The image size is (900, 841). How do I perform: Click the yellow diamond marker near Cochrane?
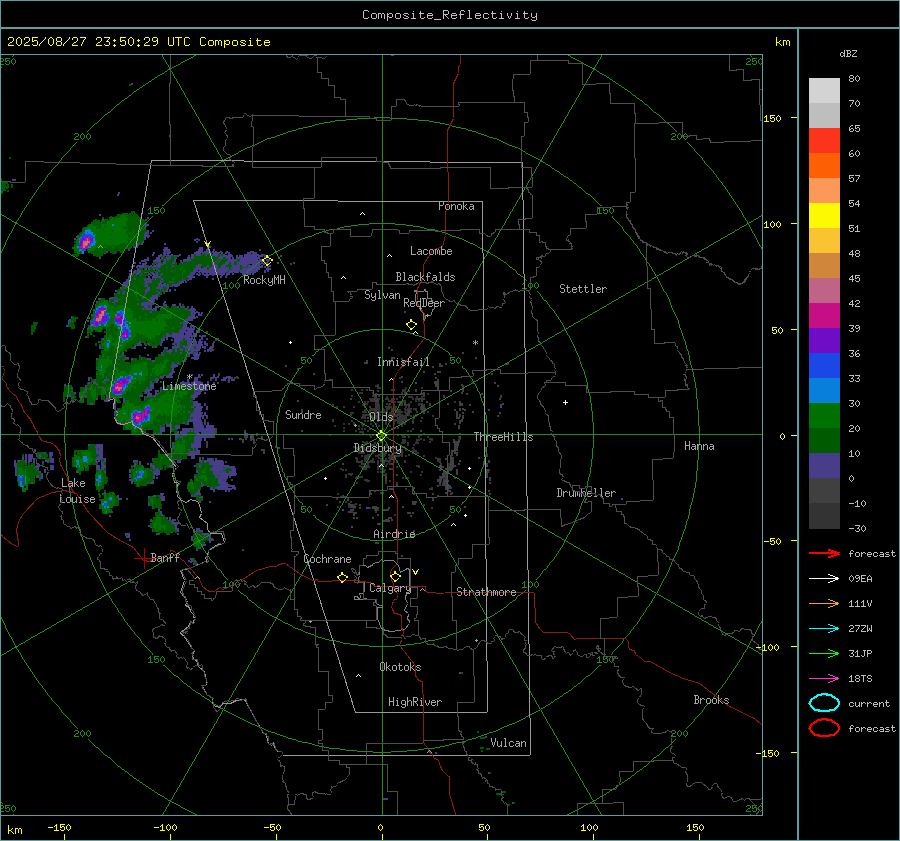(343, 577)
